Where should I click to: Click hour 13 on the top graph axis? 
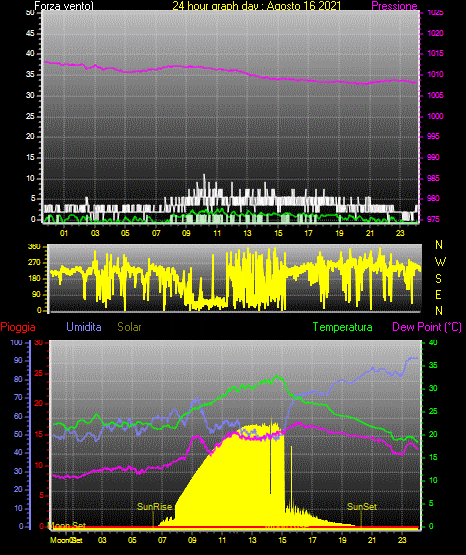point(247,233)
